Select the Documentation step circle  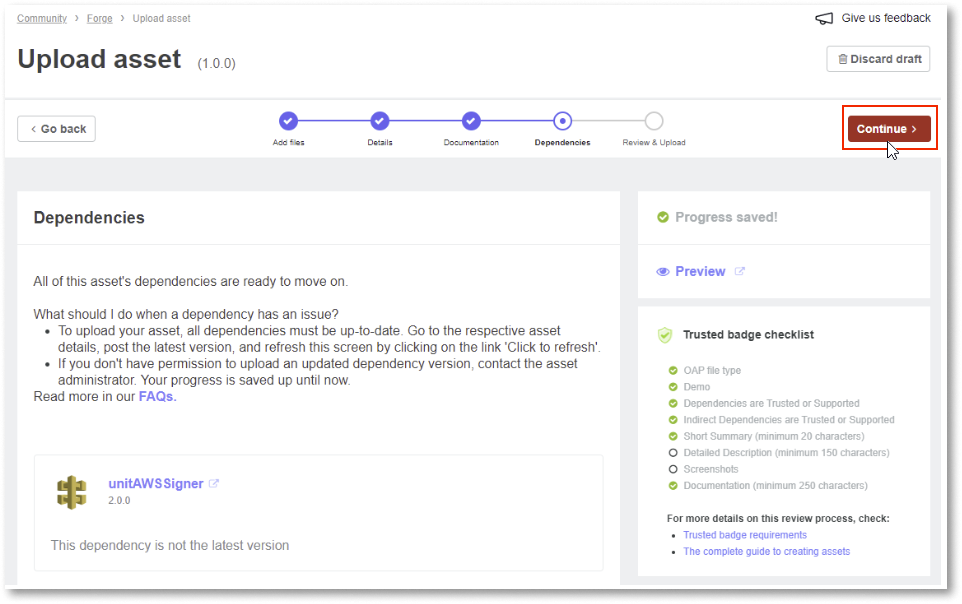[471, 121]
